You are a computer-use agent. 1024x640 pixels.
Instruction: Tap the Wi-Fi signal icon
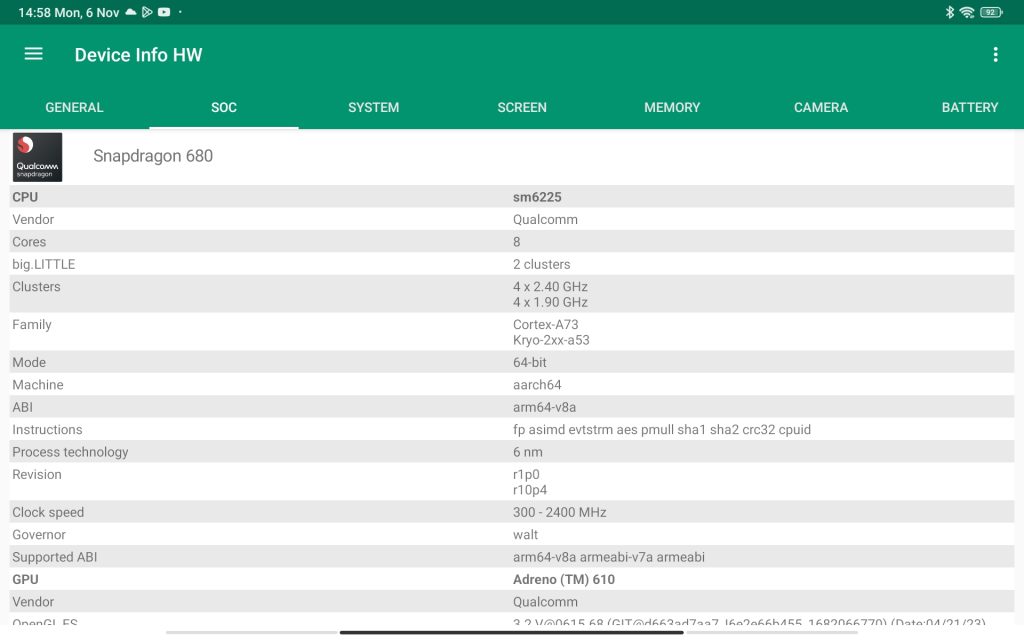[967, 12]
